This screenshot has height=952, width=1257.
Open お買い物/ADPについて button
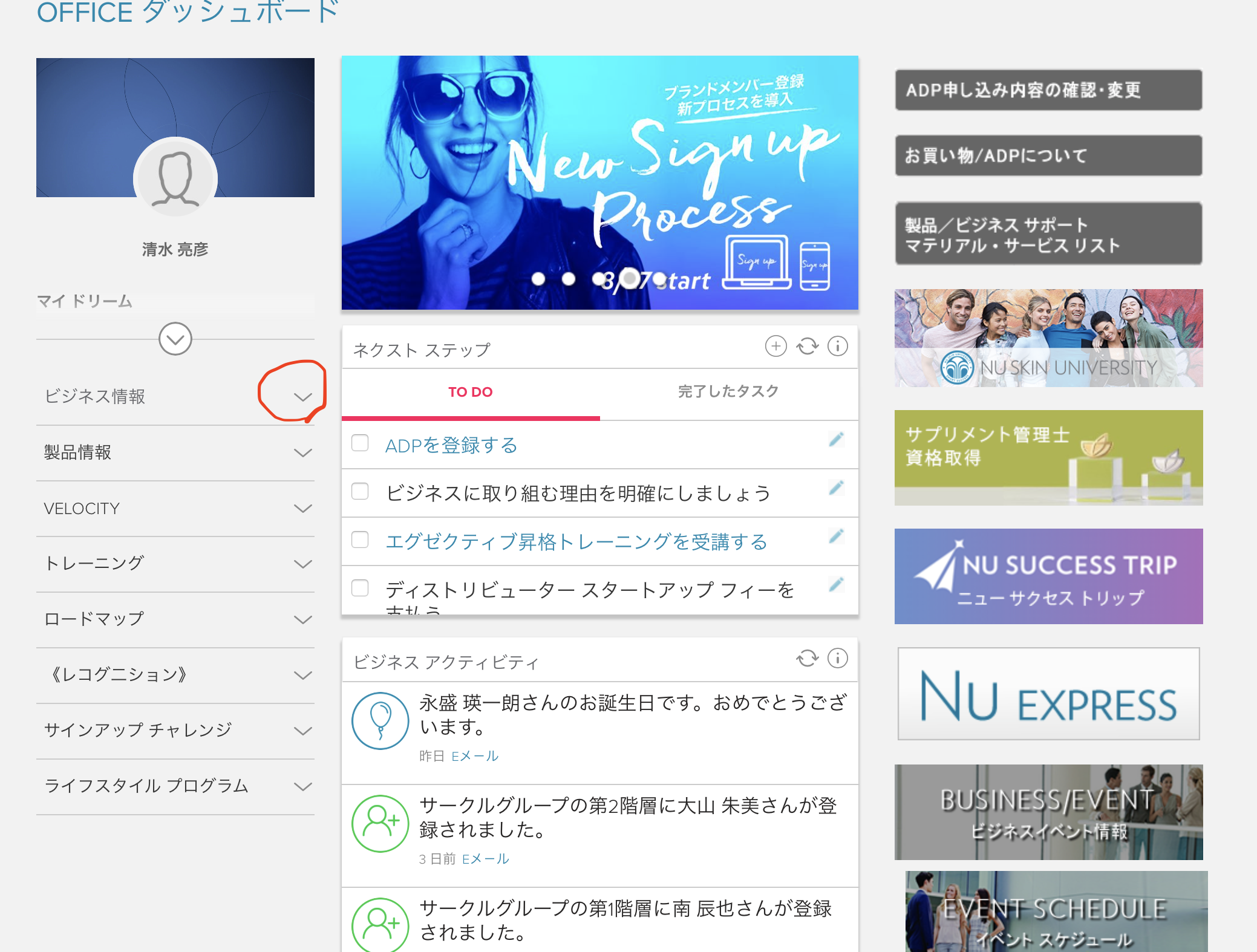tap(1048, 155)
